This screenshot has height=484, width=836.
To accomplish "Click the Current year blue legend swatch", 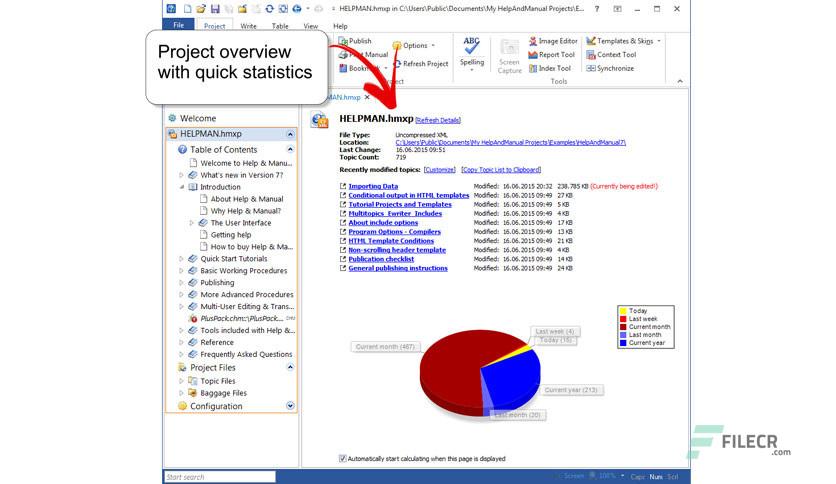I will (623, 343).
